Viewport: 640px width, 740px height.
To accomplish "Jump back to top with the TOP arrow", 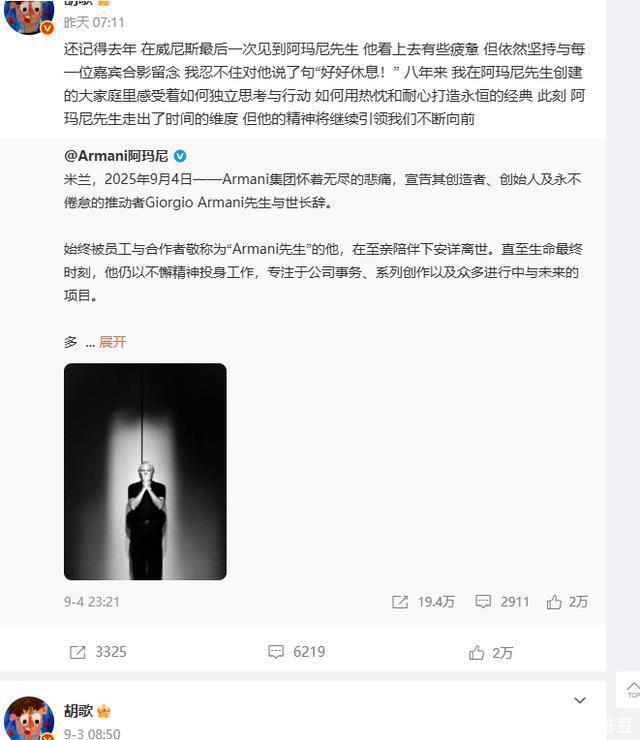I will 632,690.
